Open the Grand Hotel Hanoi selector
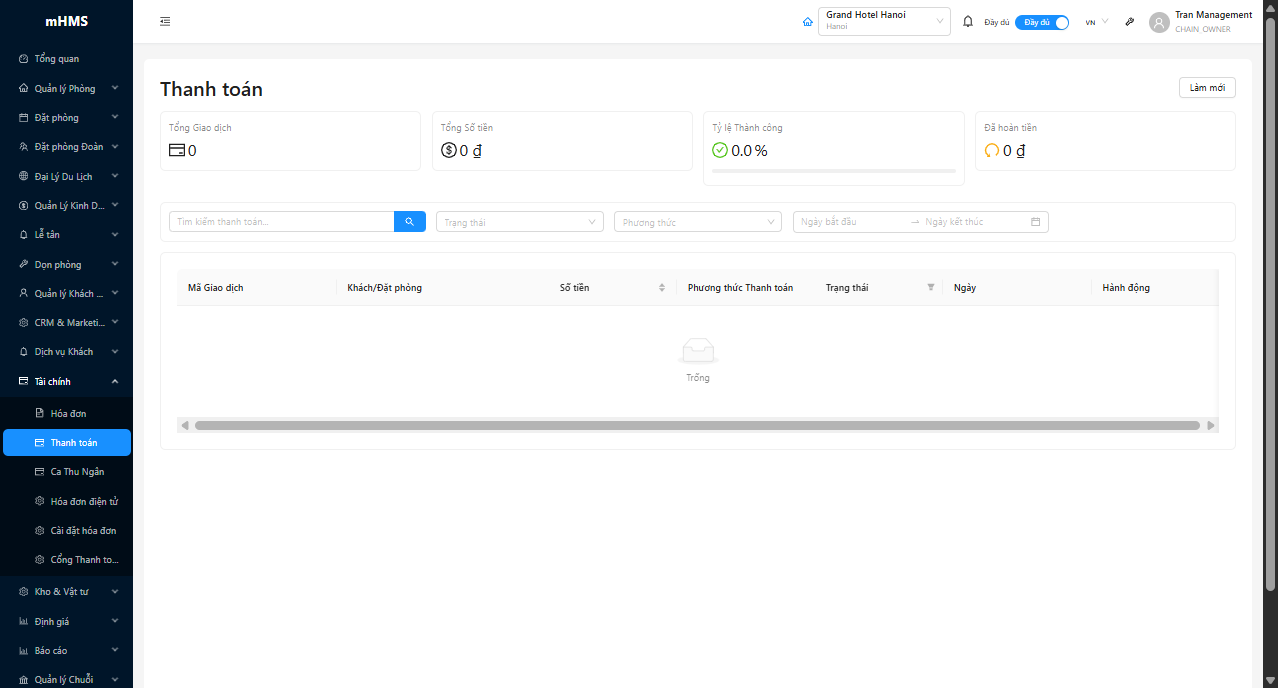The image size is (1278, 688). point(884,22)
